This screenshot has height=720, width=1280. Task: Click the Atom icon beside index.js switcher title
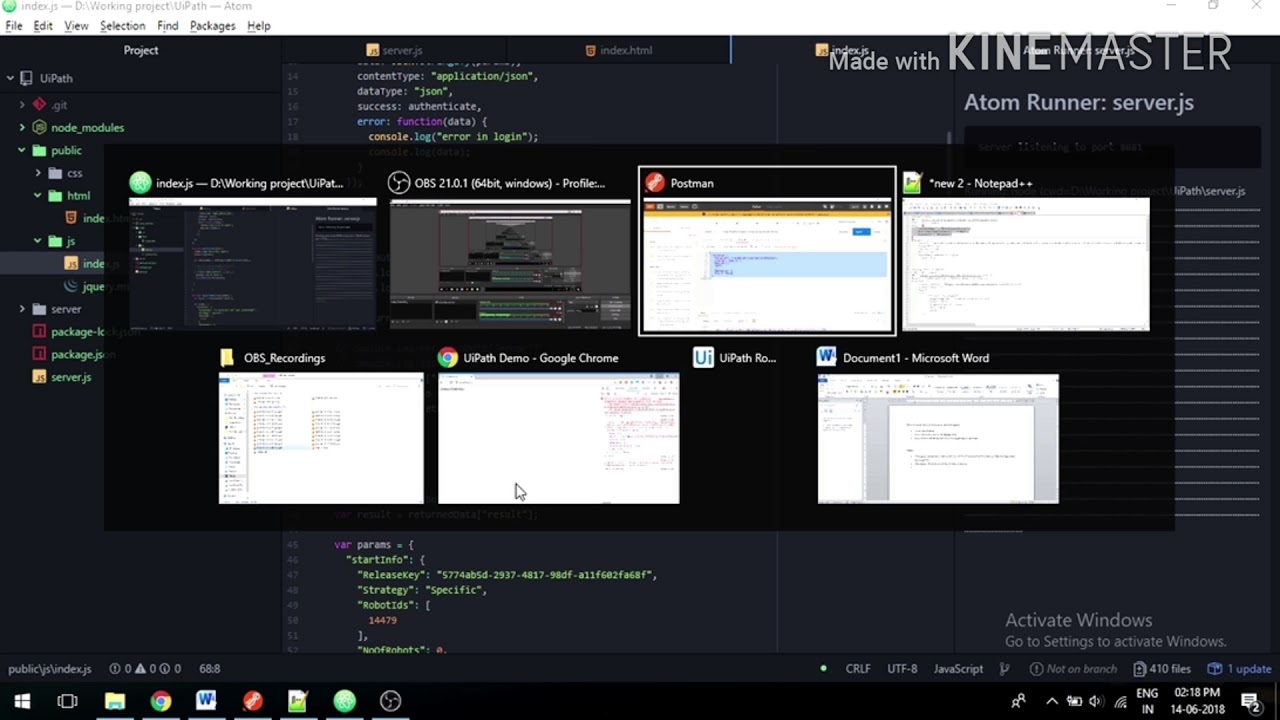point(140,183)
